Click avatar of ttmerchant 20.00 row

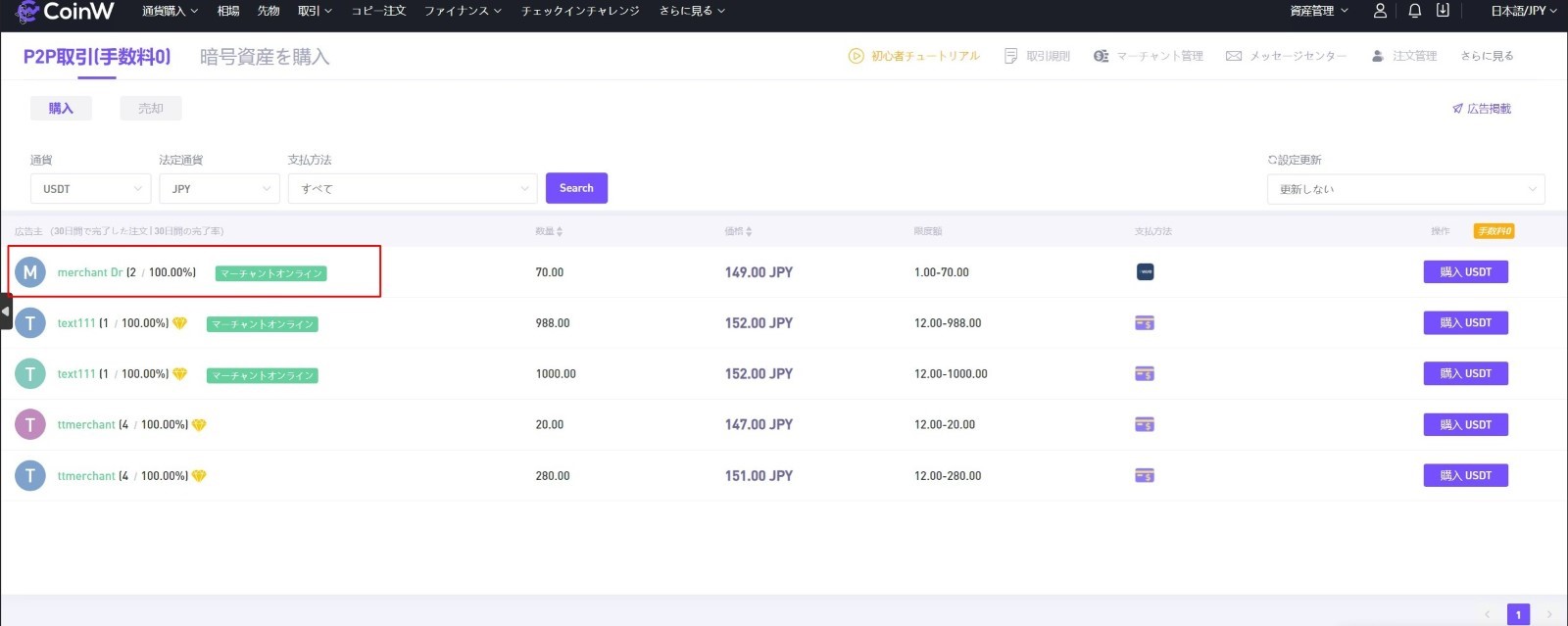point(30,425)
